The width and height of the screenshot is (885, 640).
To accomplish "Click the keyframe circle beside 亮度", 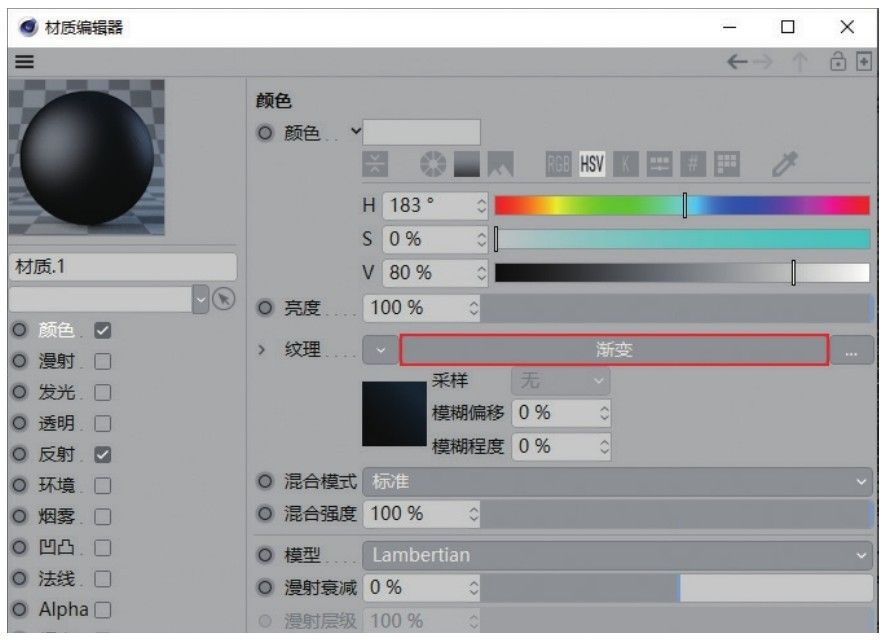I will click(x=265, y=308).
